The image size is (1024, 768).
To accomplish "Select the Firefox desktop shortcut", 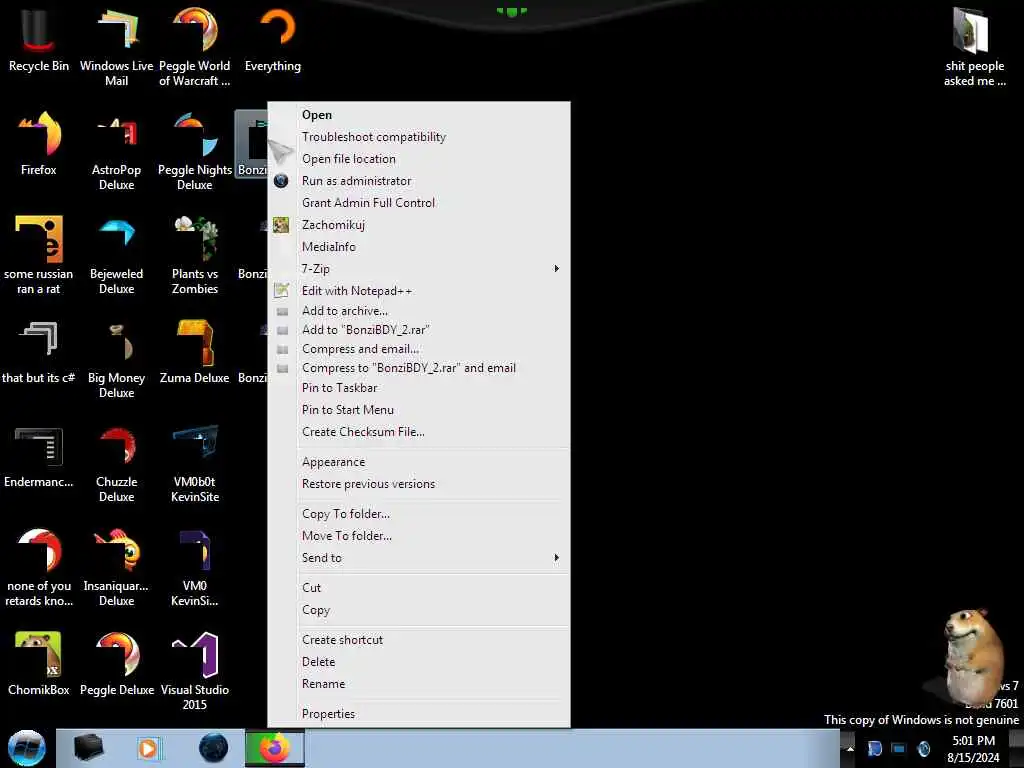I will click(x=39, y=144).
